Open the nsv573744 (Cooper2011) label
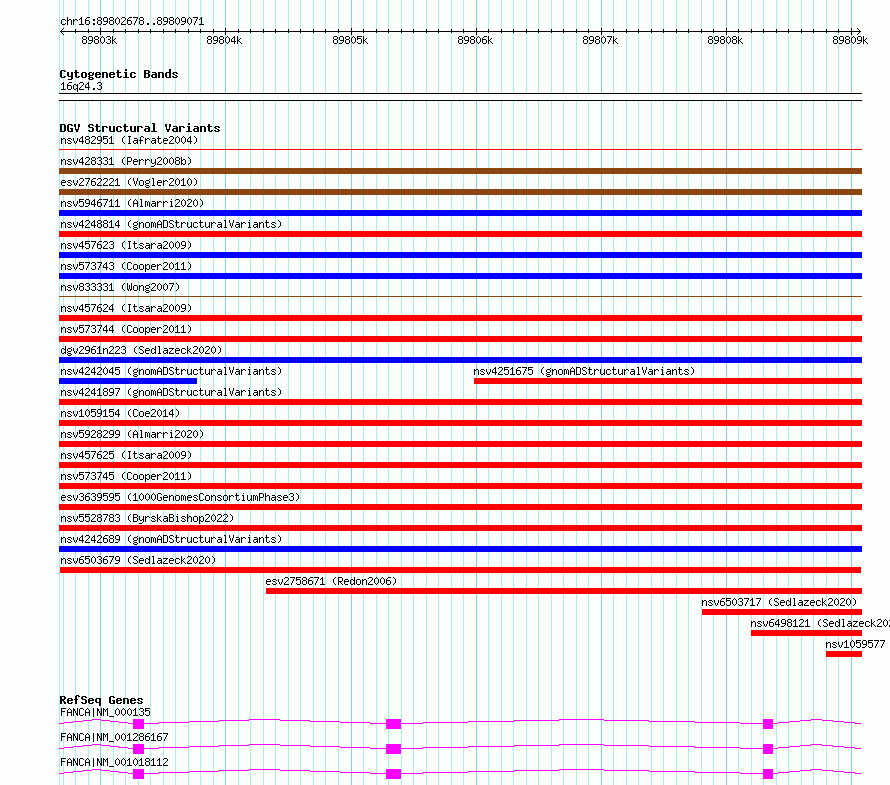The width and height of the screenshot is (890, 785). click(126, 329)
